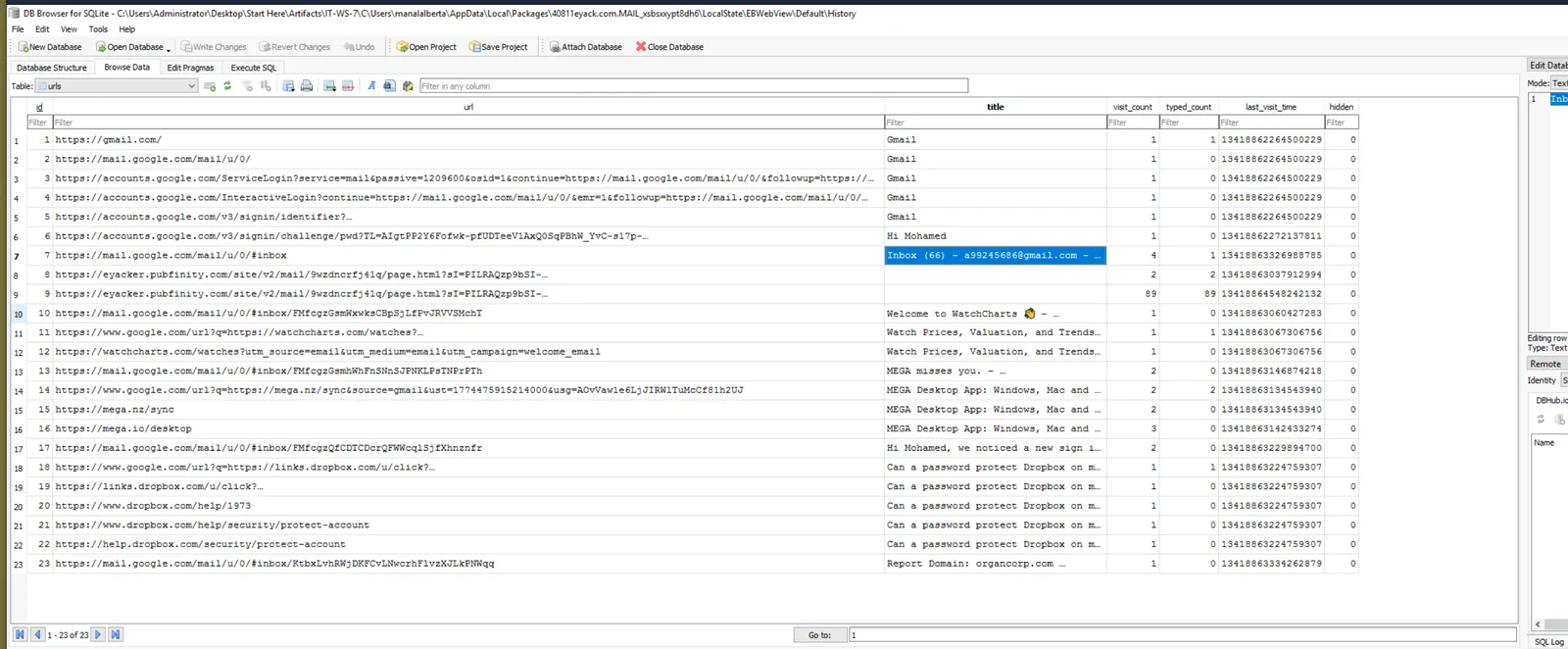This screenshot has width=1568, height=649.
Task: Click the Remote panel left scroll arrow
Action: tap(1538, 624)
